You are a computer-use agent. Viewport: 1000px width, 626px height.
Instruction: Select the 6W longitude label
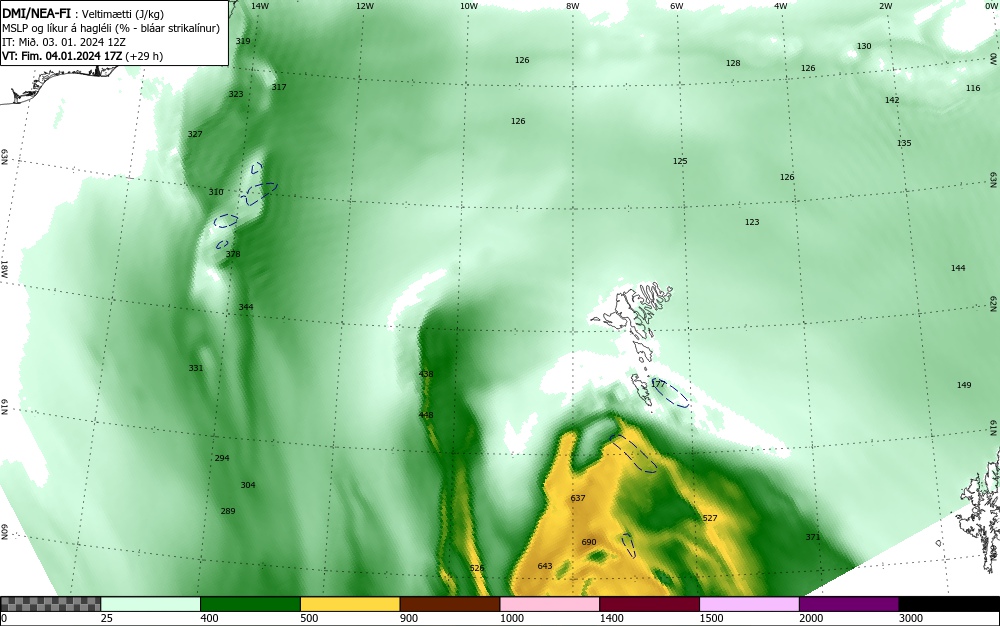pos(677,6)
